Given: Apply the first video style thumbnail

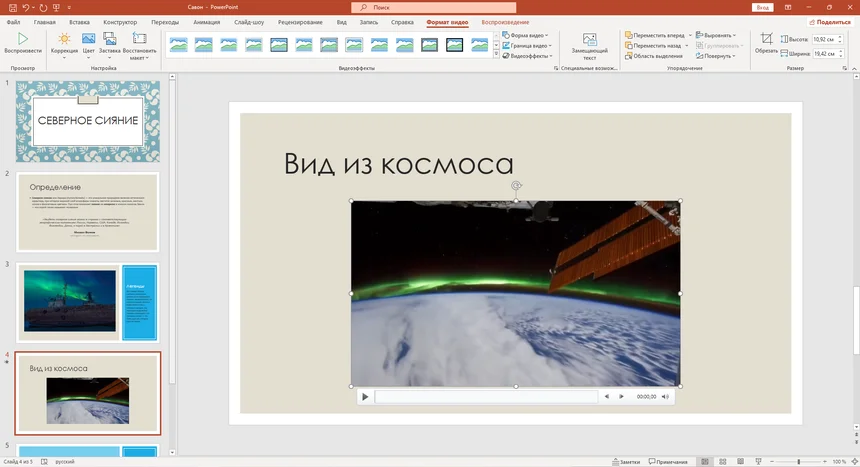Looking at the screenshot, I should 178,45.
